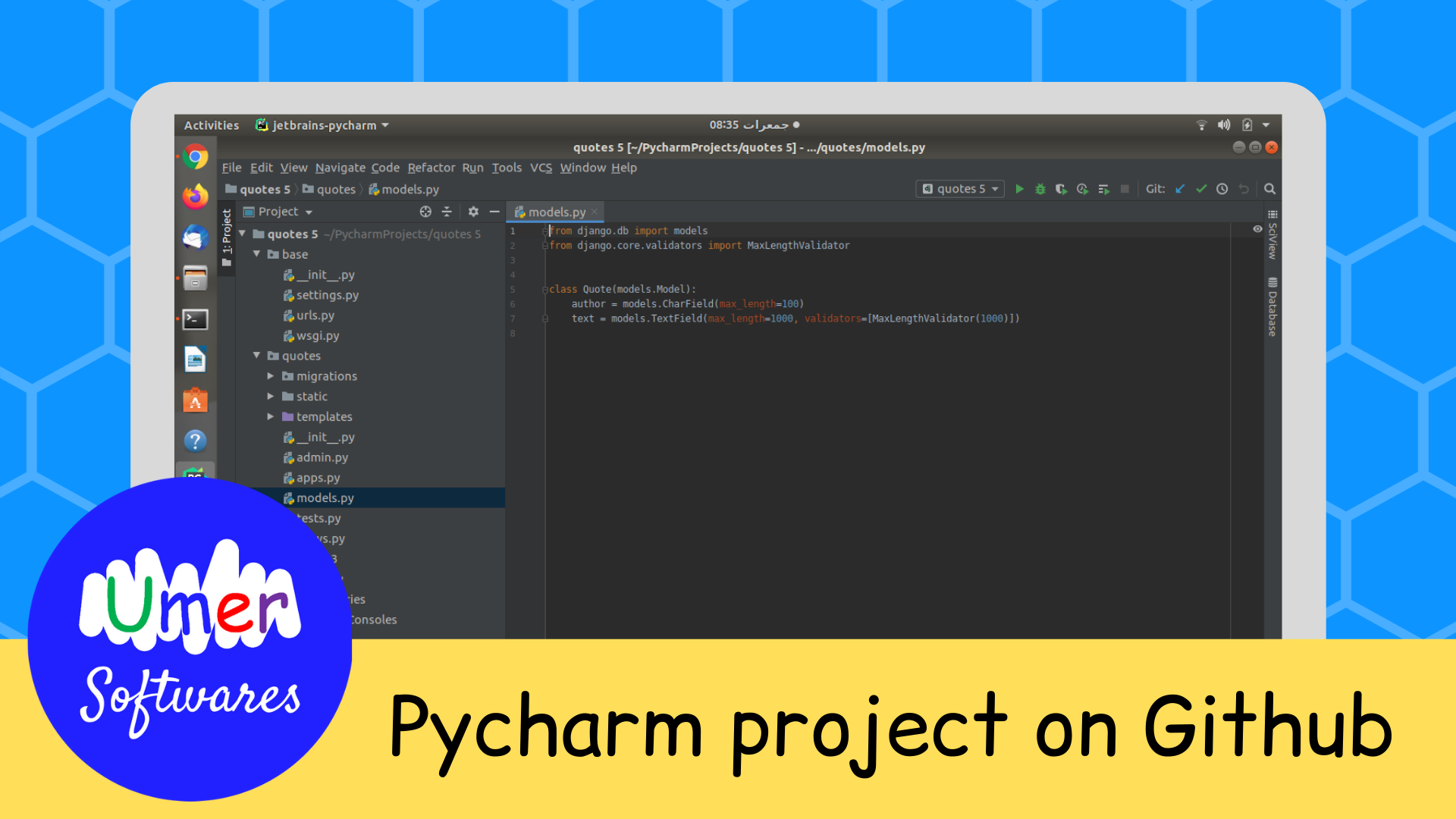Select settings.py in the project tree
Viewport: 1456px width, 819px height.
click(328, 295)
